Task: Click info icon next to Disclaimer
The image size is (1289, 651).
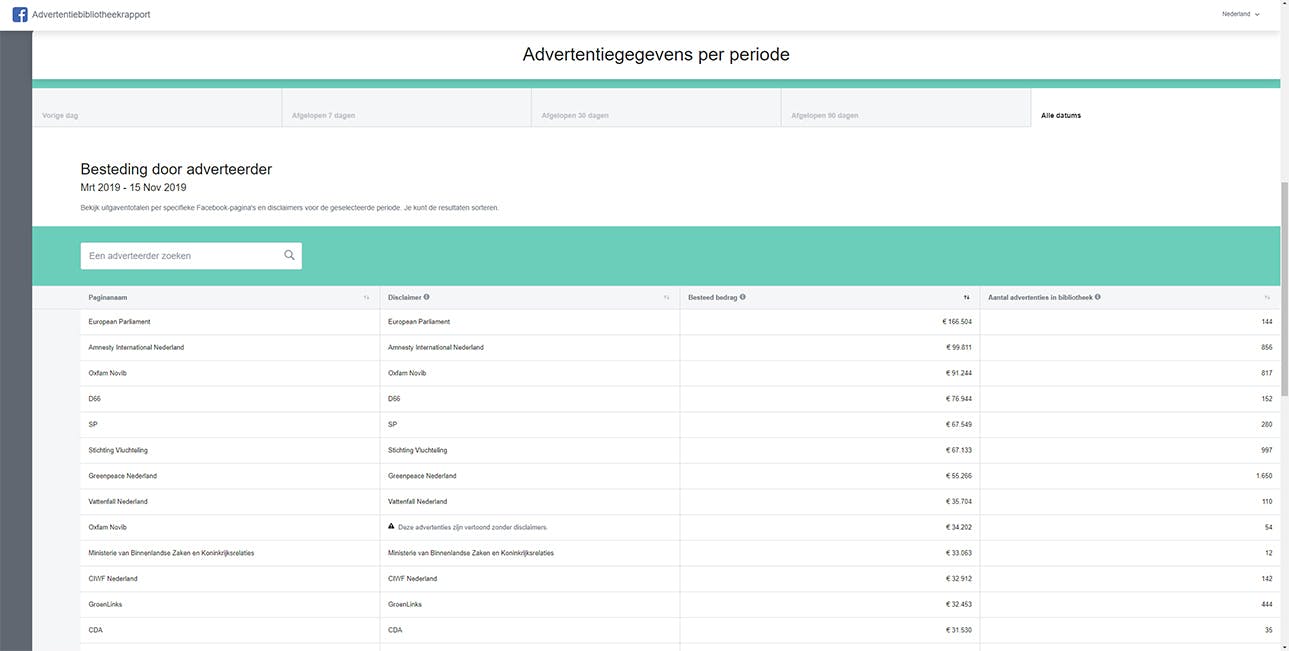Action: point(427,297)
